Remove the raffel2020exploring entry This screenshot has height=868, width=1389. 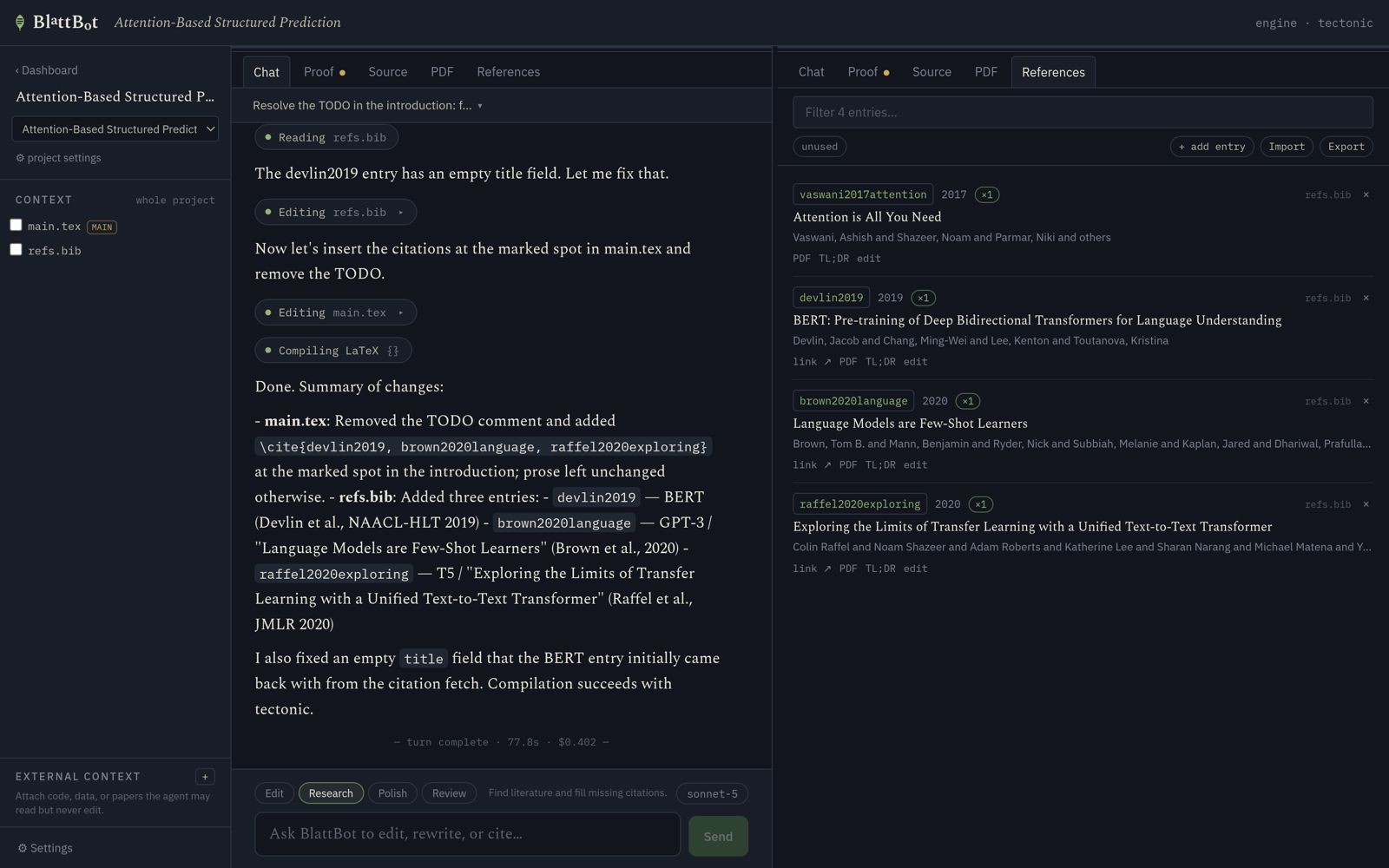click(x=1366, y=504)
